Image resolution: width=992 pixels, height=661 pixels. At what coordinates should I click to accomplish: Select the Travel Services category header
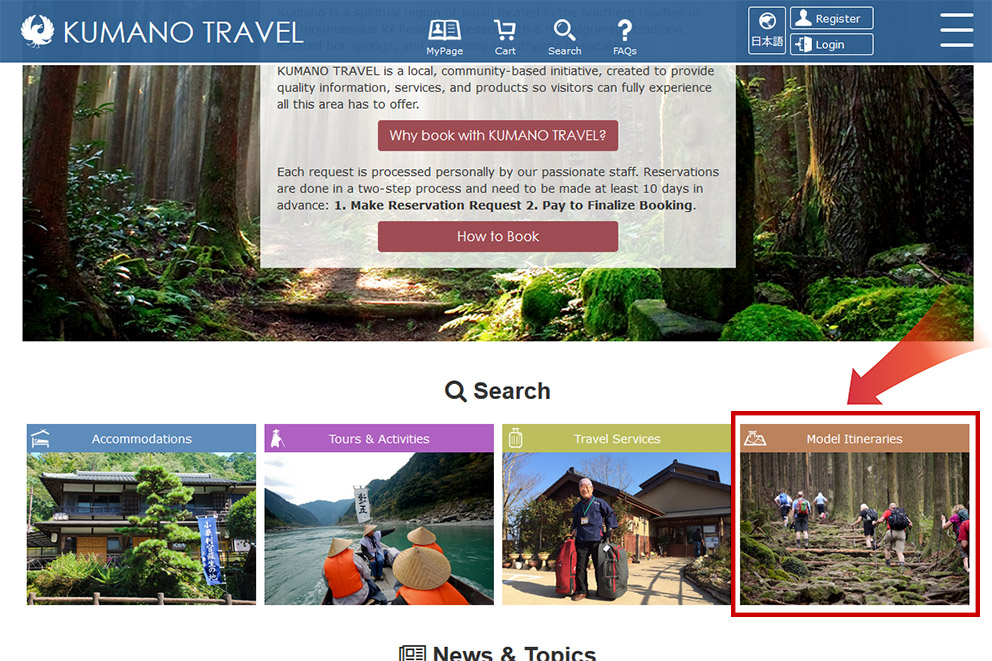[617, 438]
